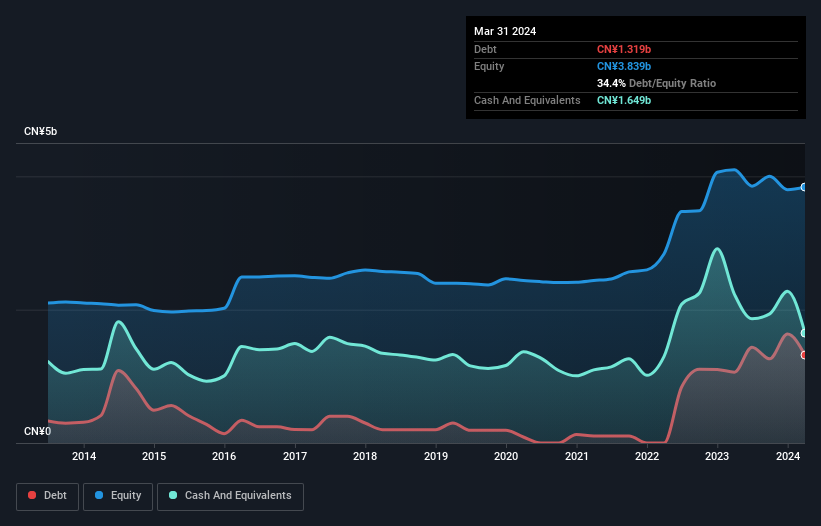Click the 2017 x-axis label
This screenshot has width=821, height=526.
click(x=295, y=456)
